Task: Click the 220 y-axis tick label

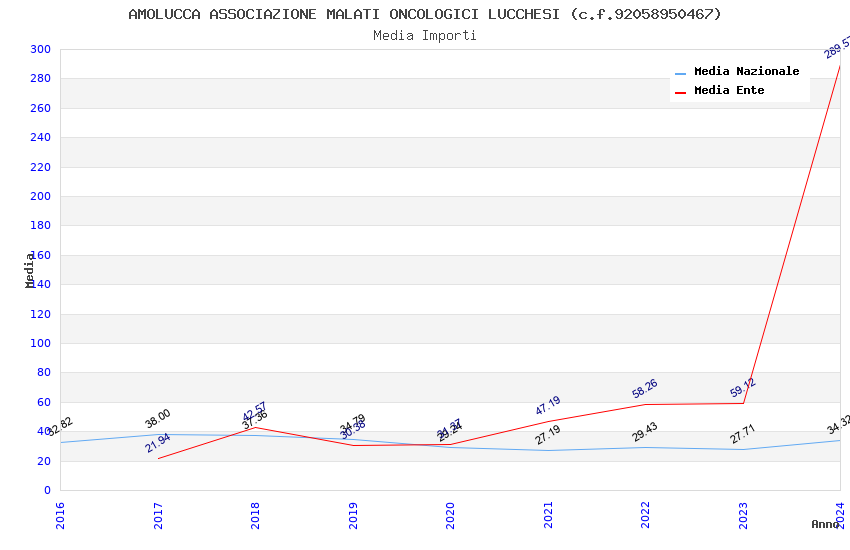Action: (x=41, y=167)
